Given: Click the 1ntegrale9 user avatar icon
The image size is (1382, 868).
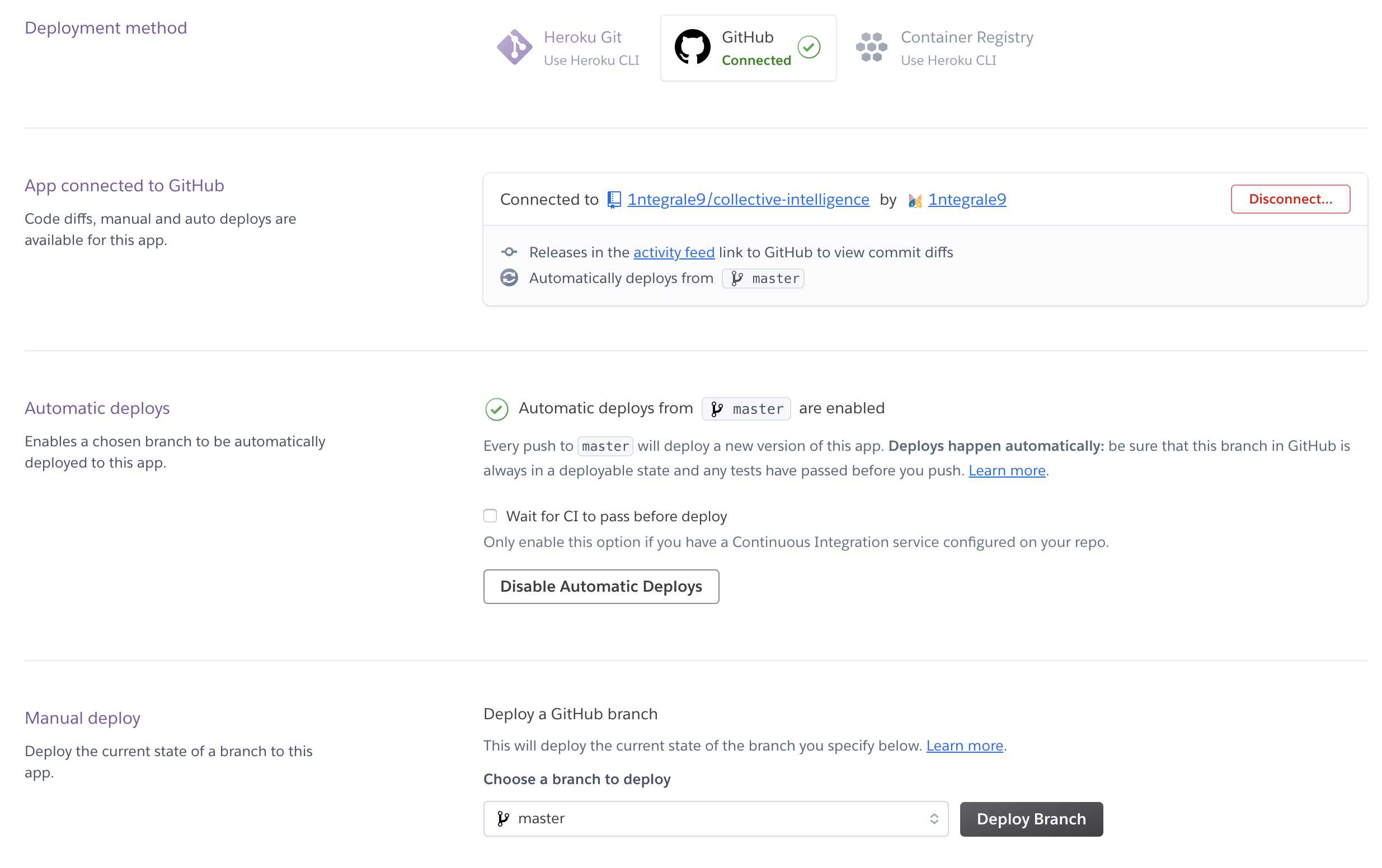Looking at the screenshot, I should (915, 200).
